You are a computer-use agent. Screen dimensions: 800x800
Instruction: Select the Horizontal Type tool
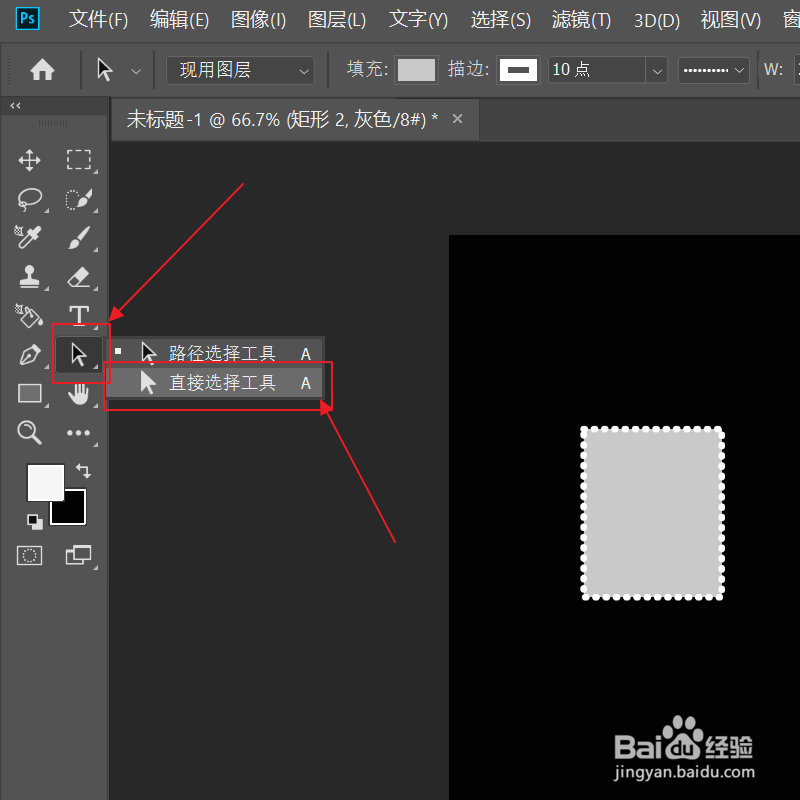(x=79, y=315)
